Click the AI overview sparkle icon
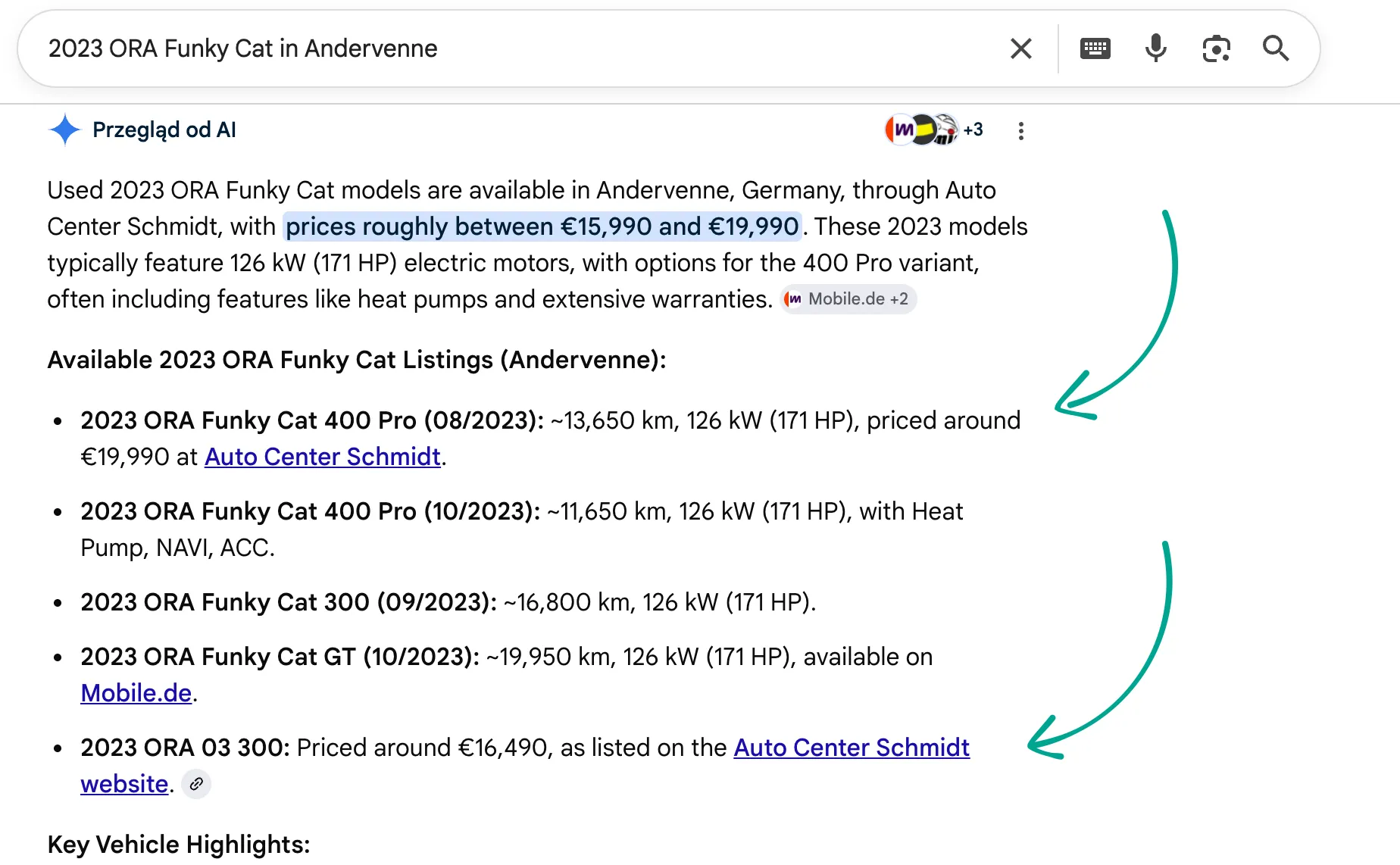 coord(64,130)
